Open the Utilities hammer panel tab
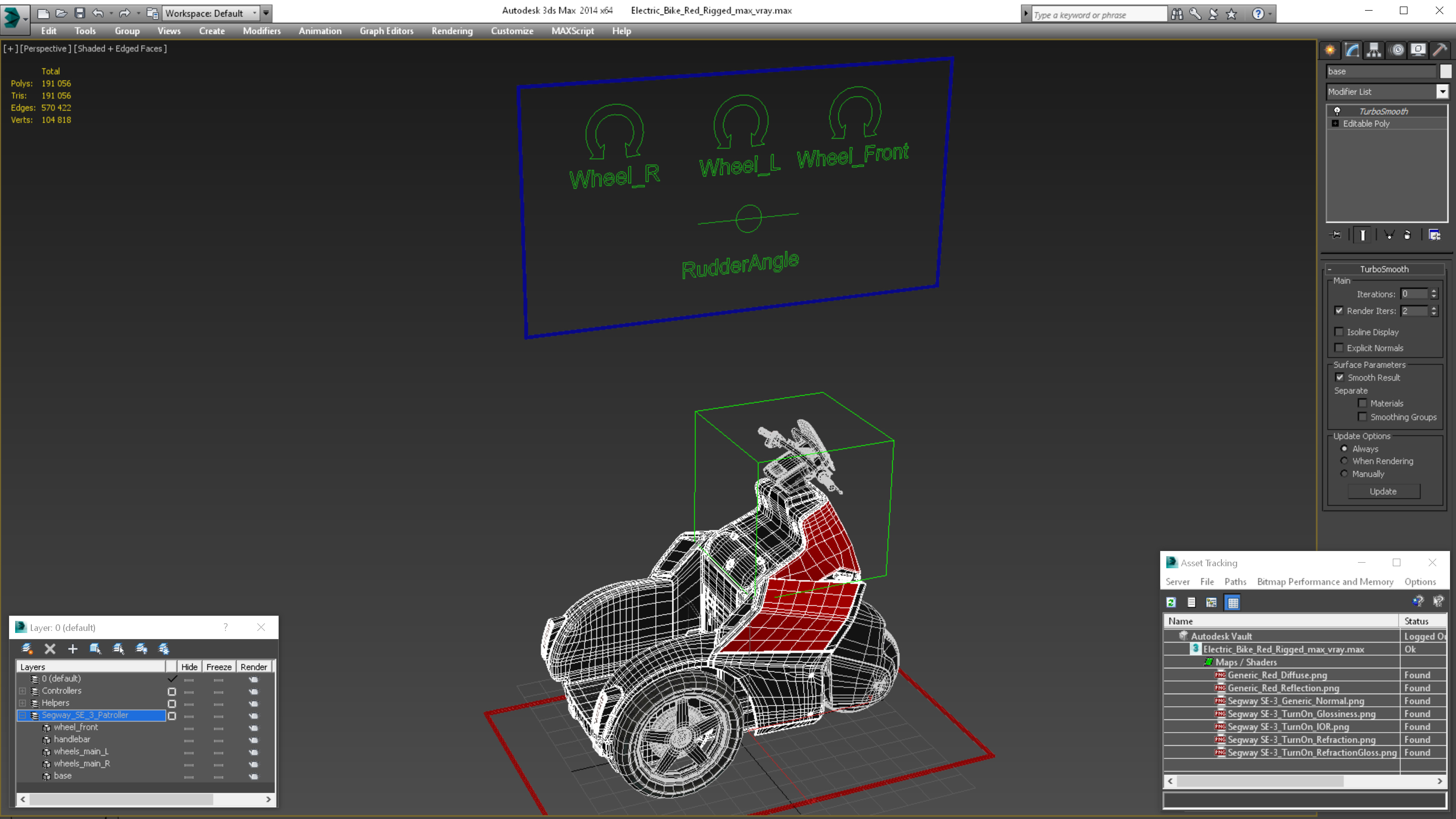The height and width of the screenshot is (819, 1456). pyautogui.click(x=1440, y=50)
